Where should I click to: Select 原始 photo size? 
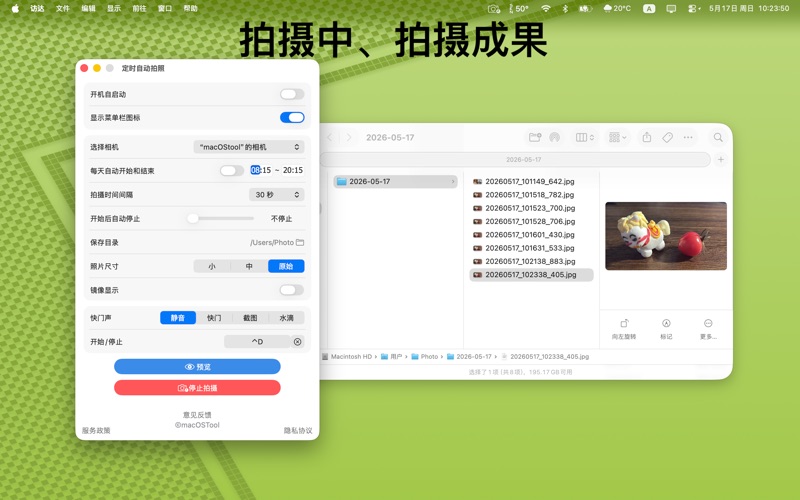(286, 266)
